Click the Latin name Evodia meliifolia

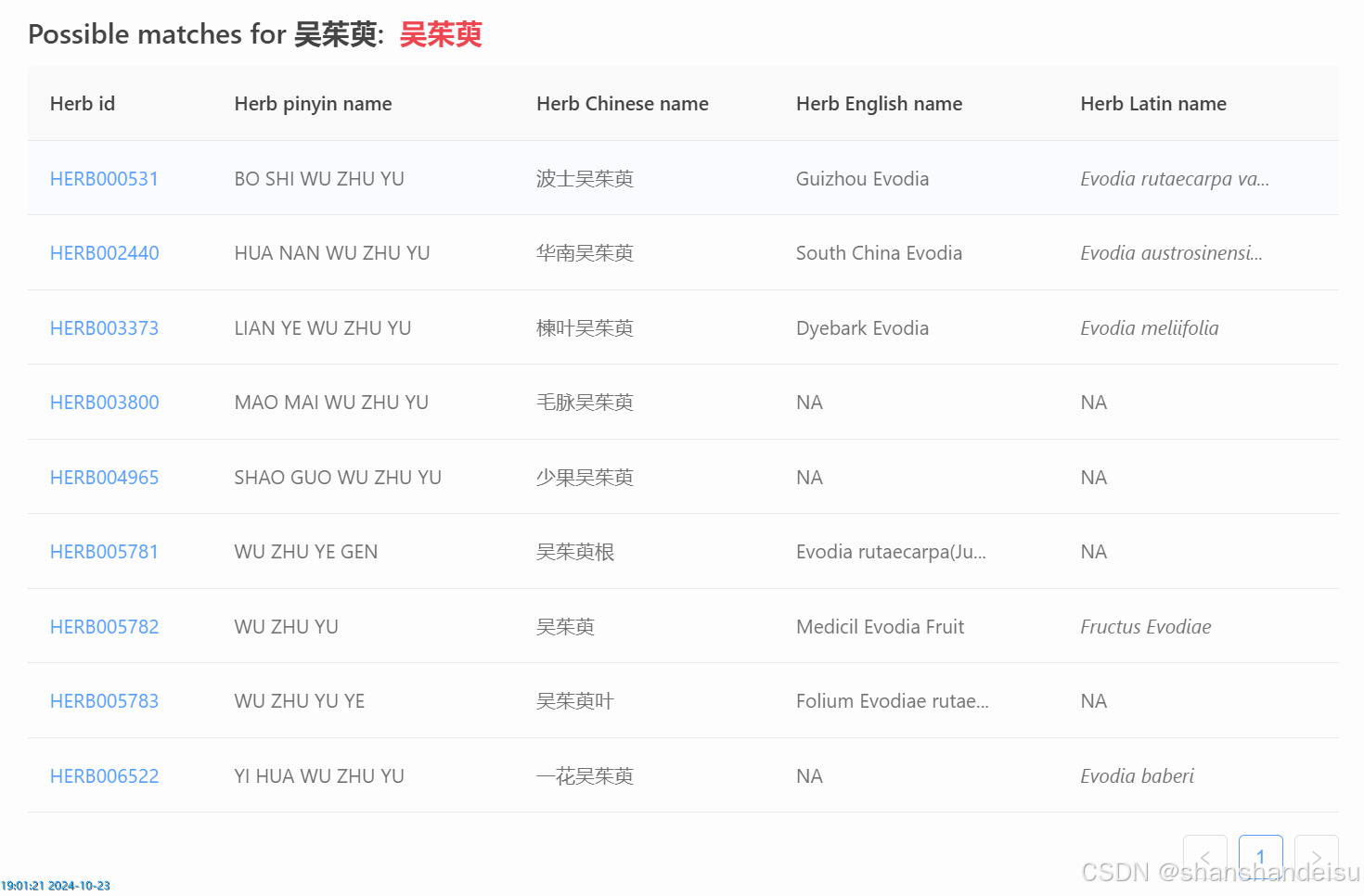tap(1150, 328)
